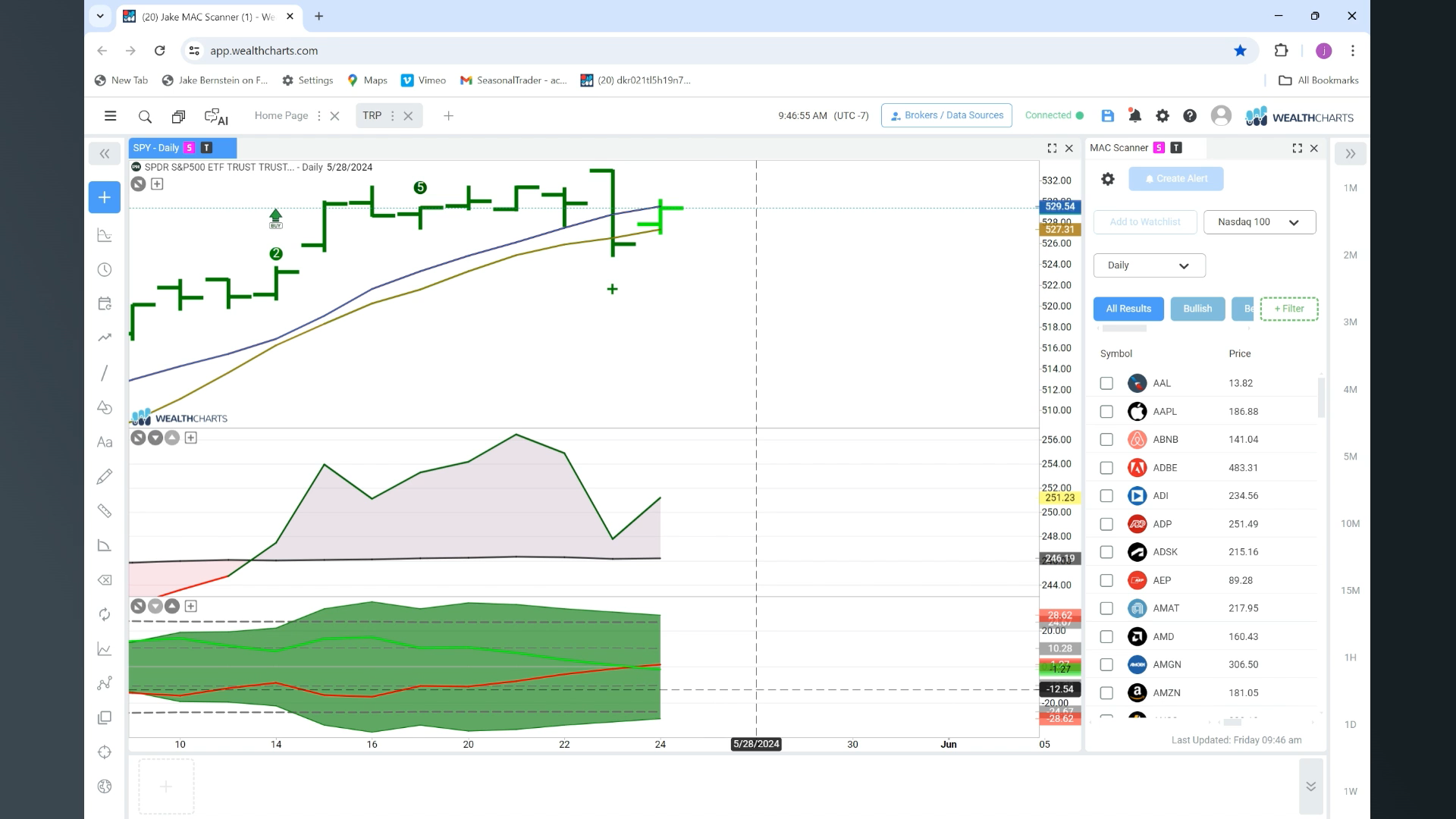The image size is (1456, 819).
Task: Click the scanner list vertical scrollbar
Action: coord(1321,398)
